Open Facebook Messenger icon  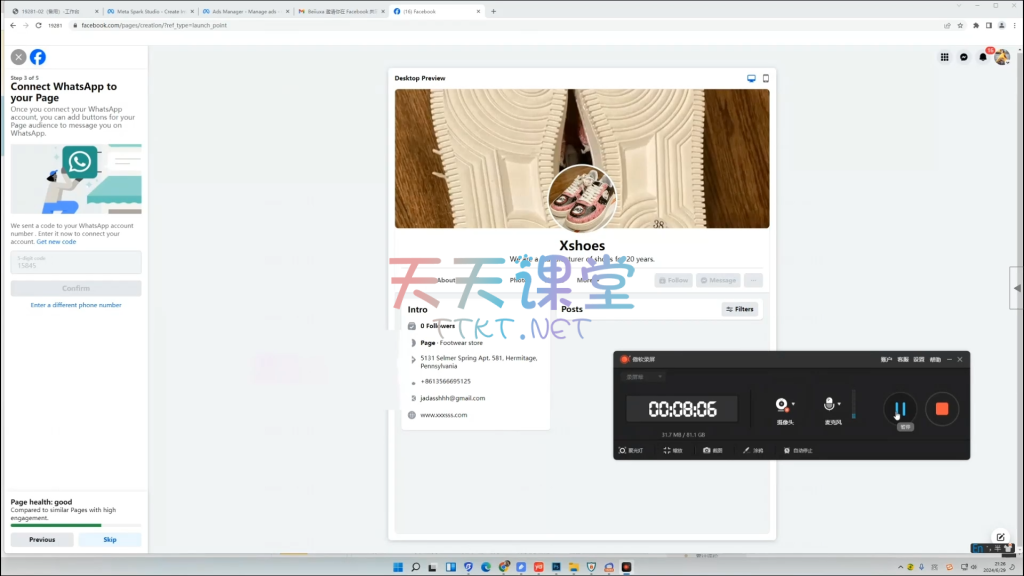tap(964, 57)
